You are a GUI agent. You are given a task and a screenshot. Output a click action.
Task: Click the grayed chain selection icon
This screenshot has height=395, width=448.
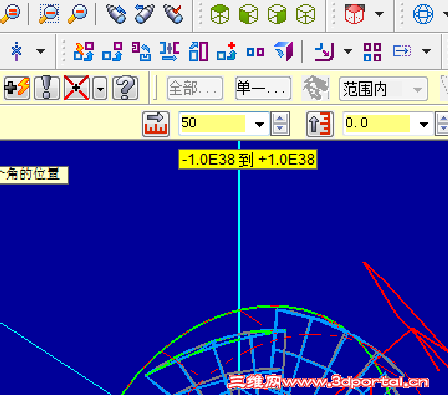coord(315,88)
